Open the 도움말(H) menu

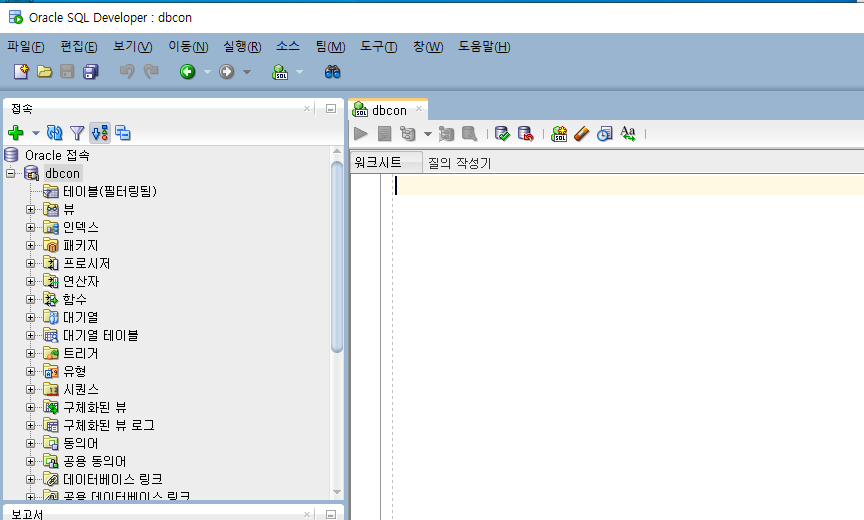point(484,46)
